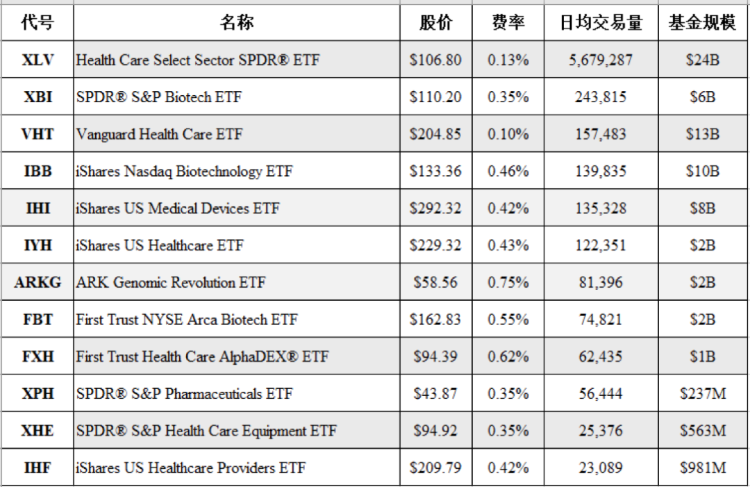Viewport: 750px width, 487px height.
Task: Click the 股价 column header
Action: [436, 23]
